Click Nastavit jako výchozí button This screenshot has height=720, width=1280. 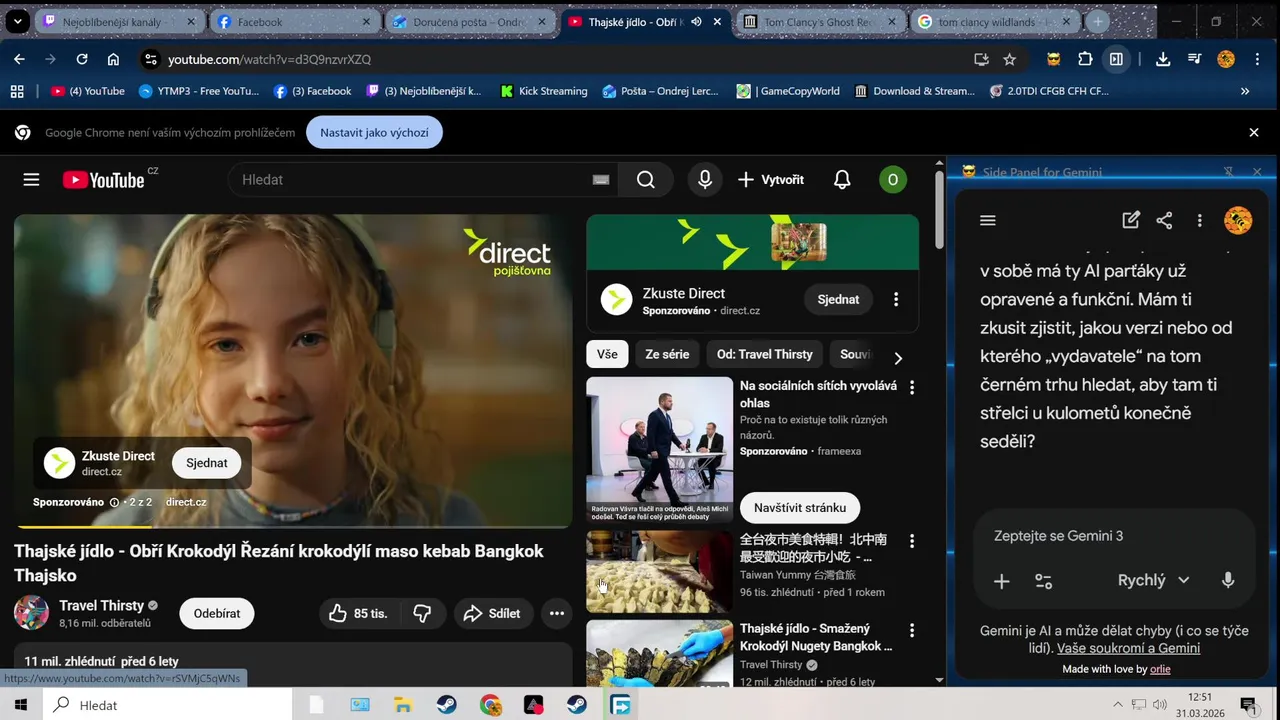(374, 132)
